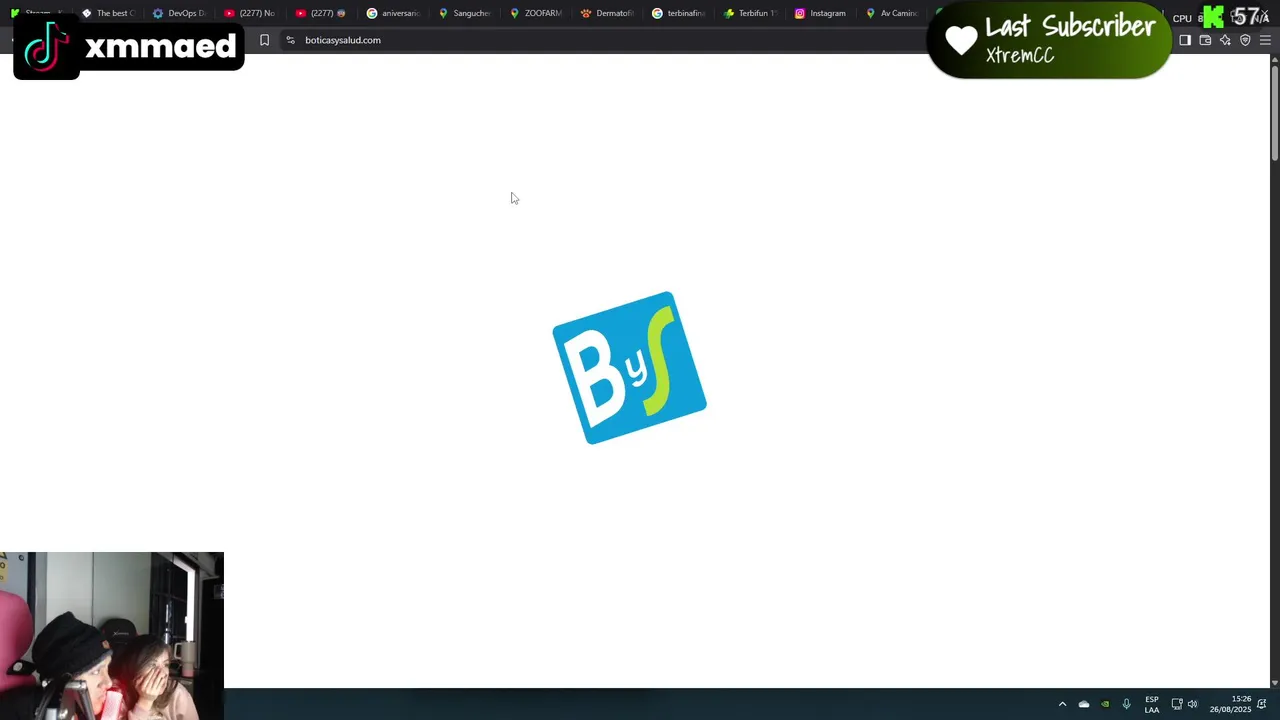Open the browser hamburger menu

coord(1265,40)
